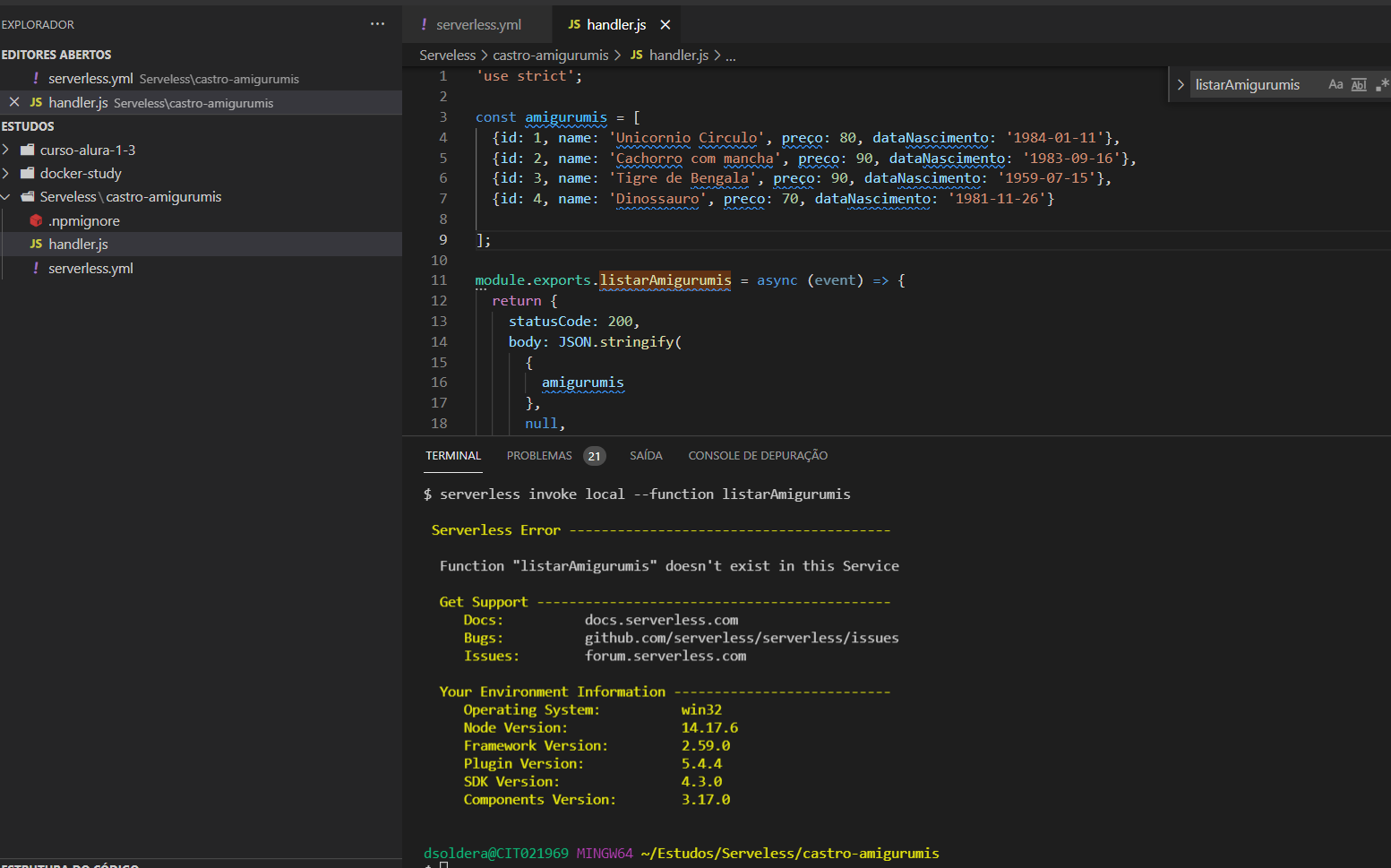Click JS icon in breadcrumb path
The width and height of the screenshot is (1391, 868).
pos(636,56)
